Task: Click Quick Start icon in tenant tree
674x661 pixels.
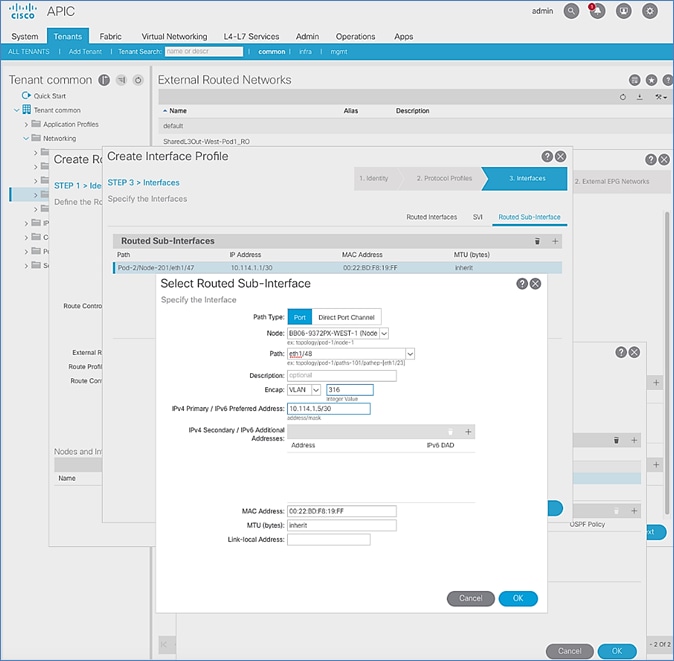Action: click(x=26, y=95)
